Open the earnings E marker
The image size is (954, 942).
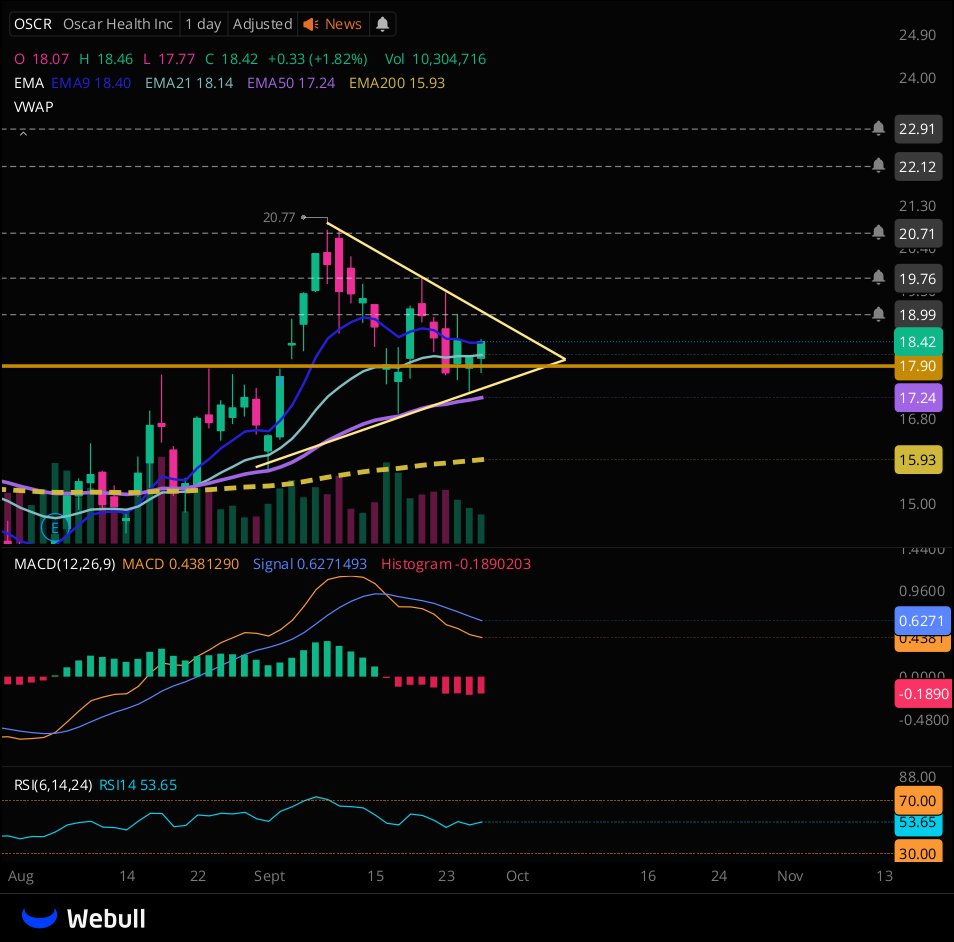55,527
